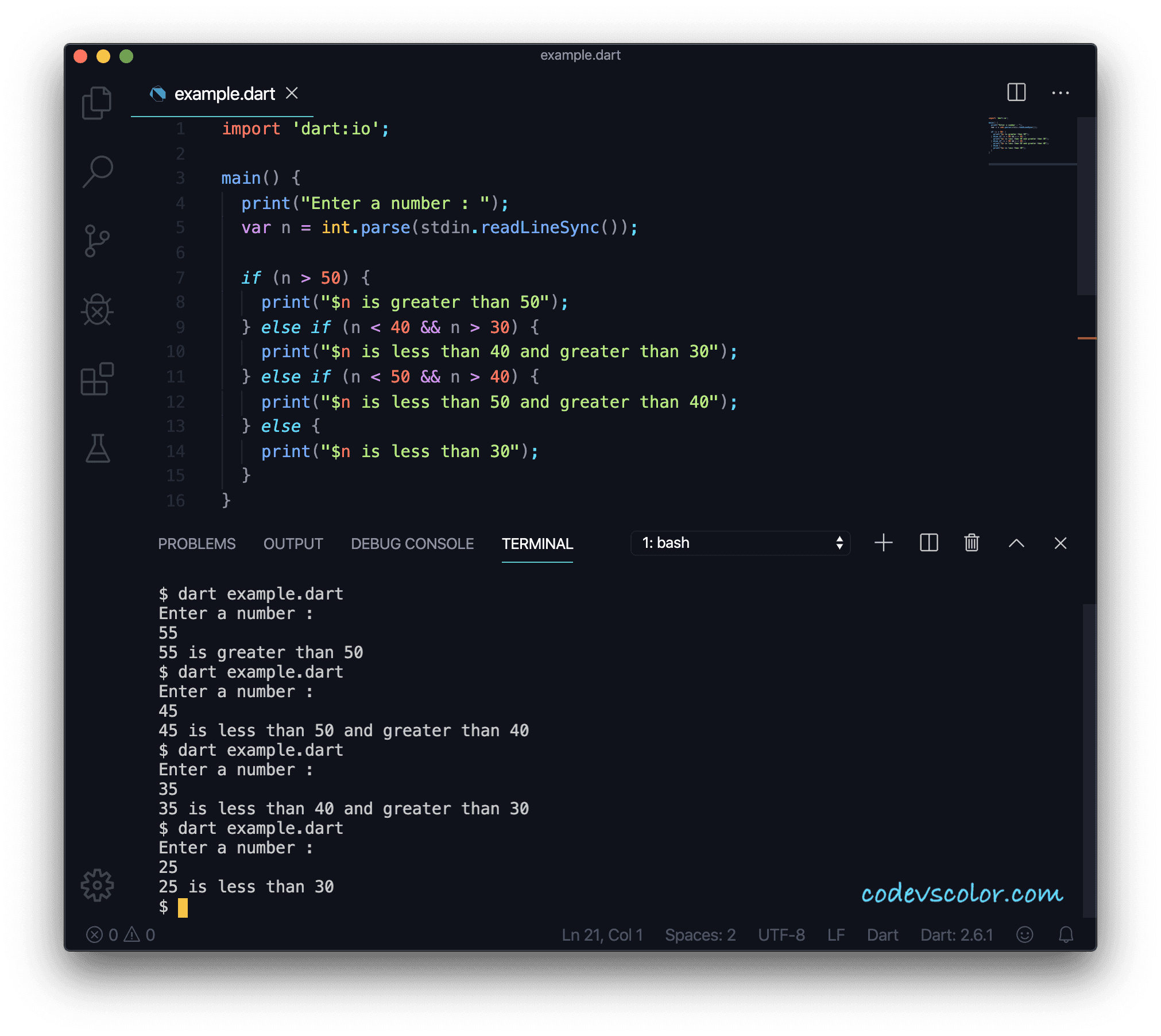Select language mode Dart in status bar

click(x=883, y=935)
